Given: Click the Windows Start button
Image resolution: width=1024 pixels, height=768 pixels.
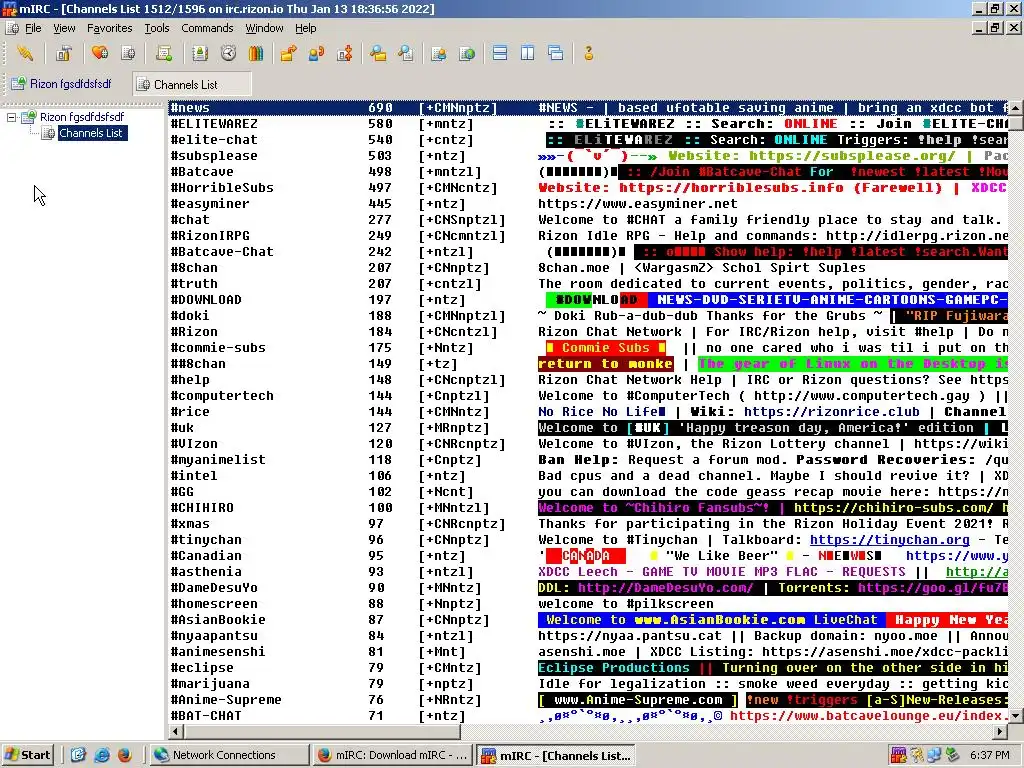Looking at the screenshot, I should click(27, 755).
